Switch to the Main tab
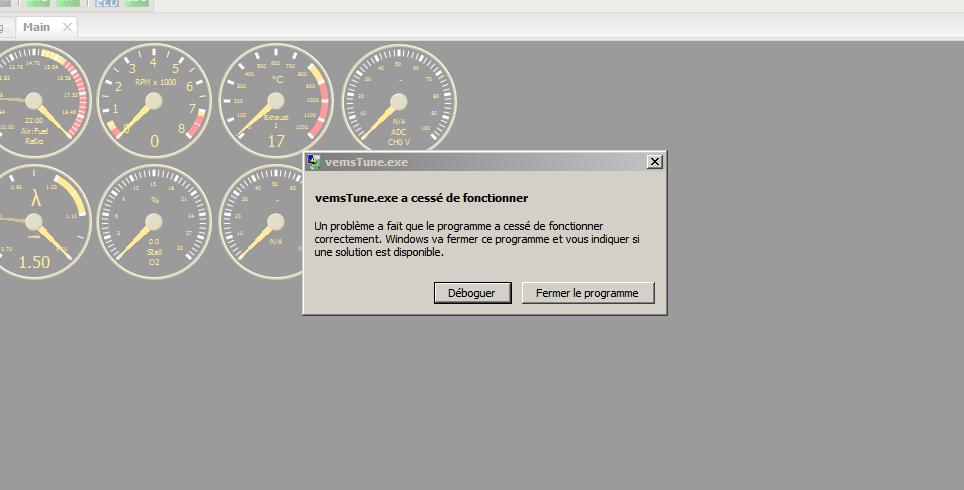964x490 pixels. coord(36,27)
